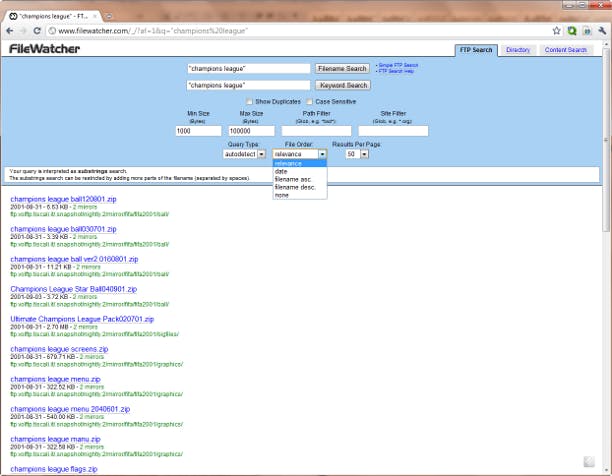Image resolution: width=612 pixels, height=476 pixels.
Task: Choose filename asc. ordering option
Action: tap(299, 179)
